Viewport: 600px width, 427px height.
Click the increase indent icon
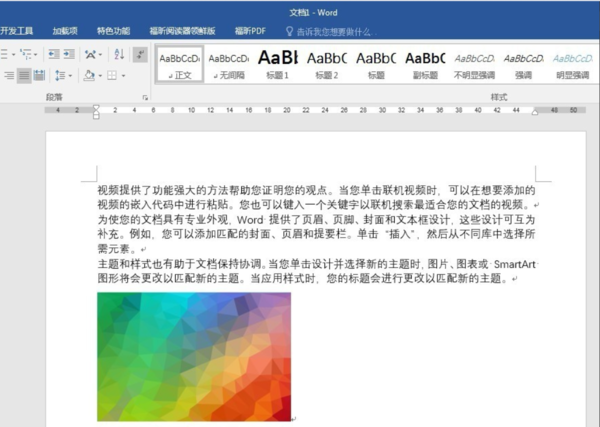point(69,54)
